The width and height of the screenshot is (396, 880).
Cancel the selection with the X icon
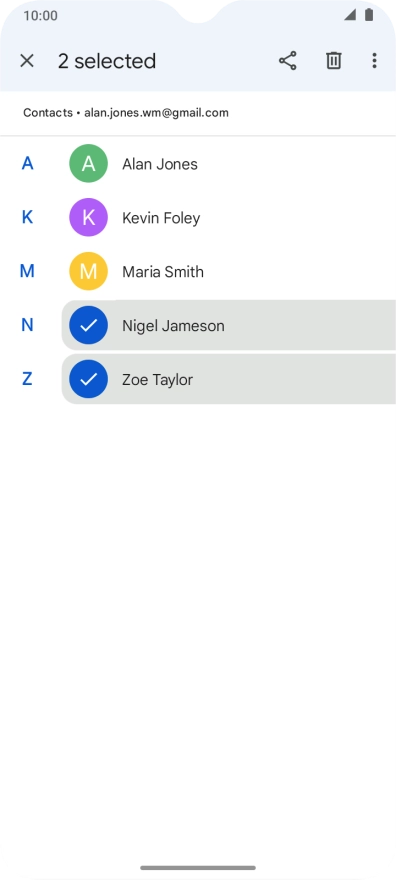27,61
